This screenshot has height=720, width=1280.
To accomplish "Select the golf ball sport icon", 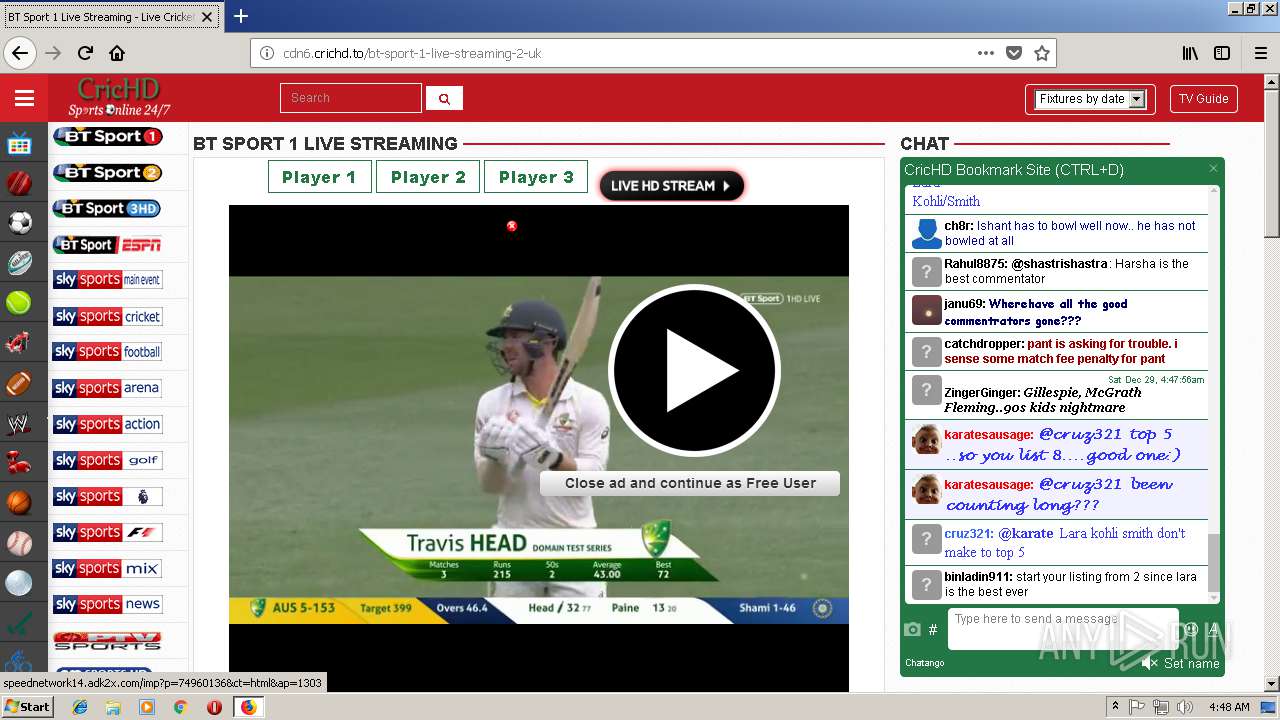I will 19,583.
